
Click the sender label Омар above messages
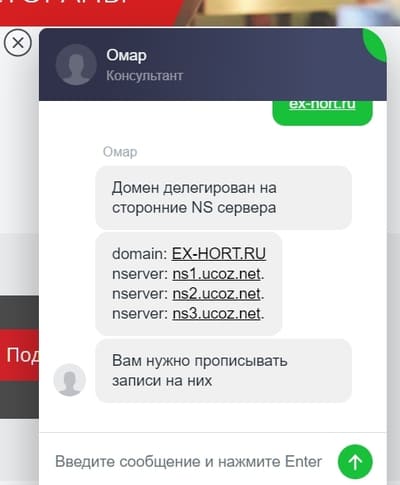click(120, 152)
